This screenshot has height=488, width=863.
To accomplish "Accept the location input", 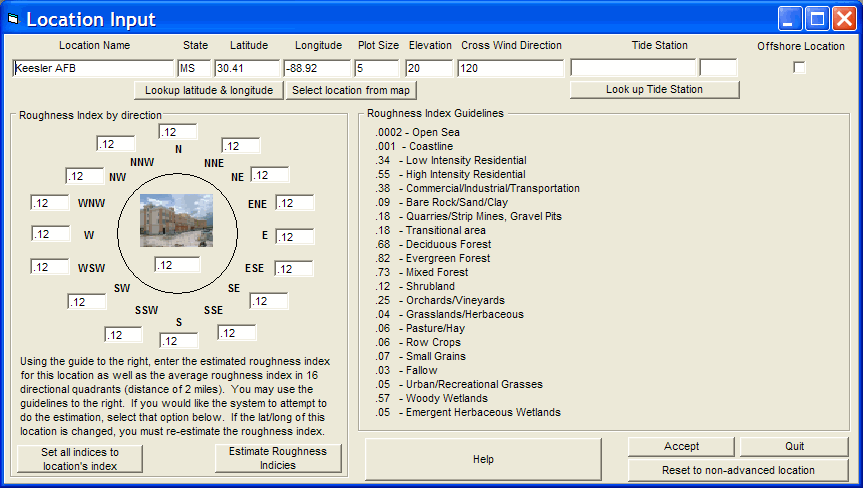I will pyautogui.click(x=682, y=446).
